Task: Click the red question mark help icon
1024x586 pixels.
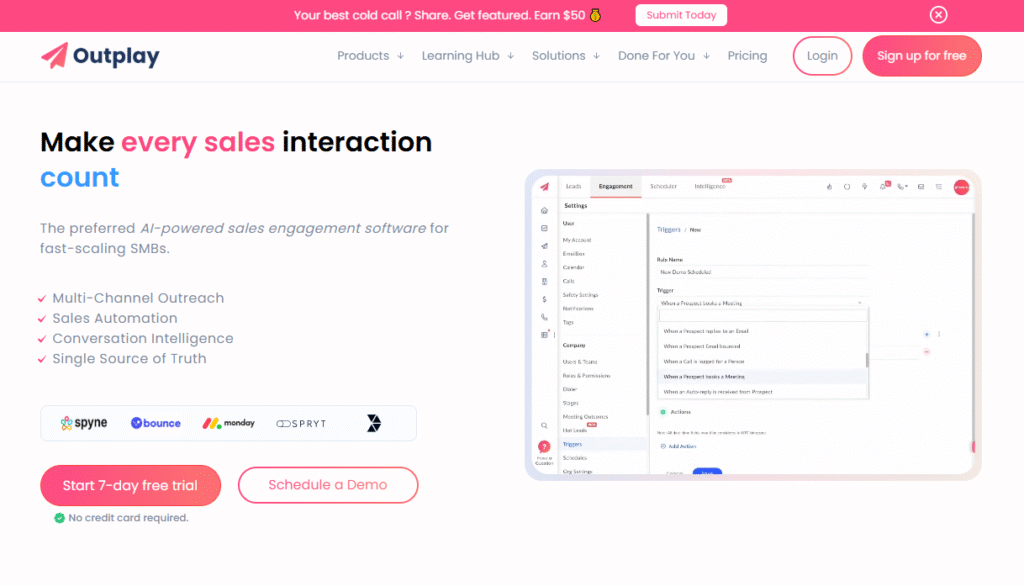Action: pos(544,447)
